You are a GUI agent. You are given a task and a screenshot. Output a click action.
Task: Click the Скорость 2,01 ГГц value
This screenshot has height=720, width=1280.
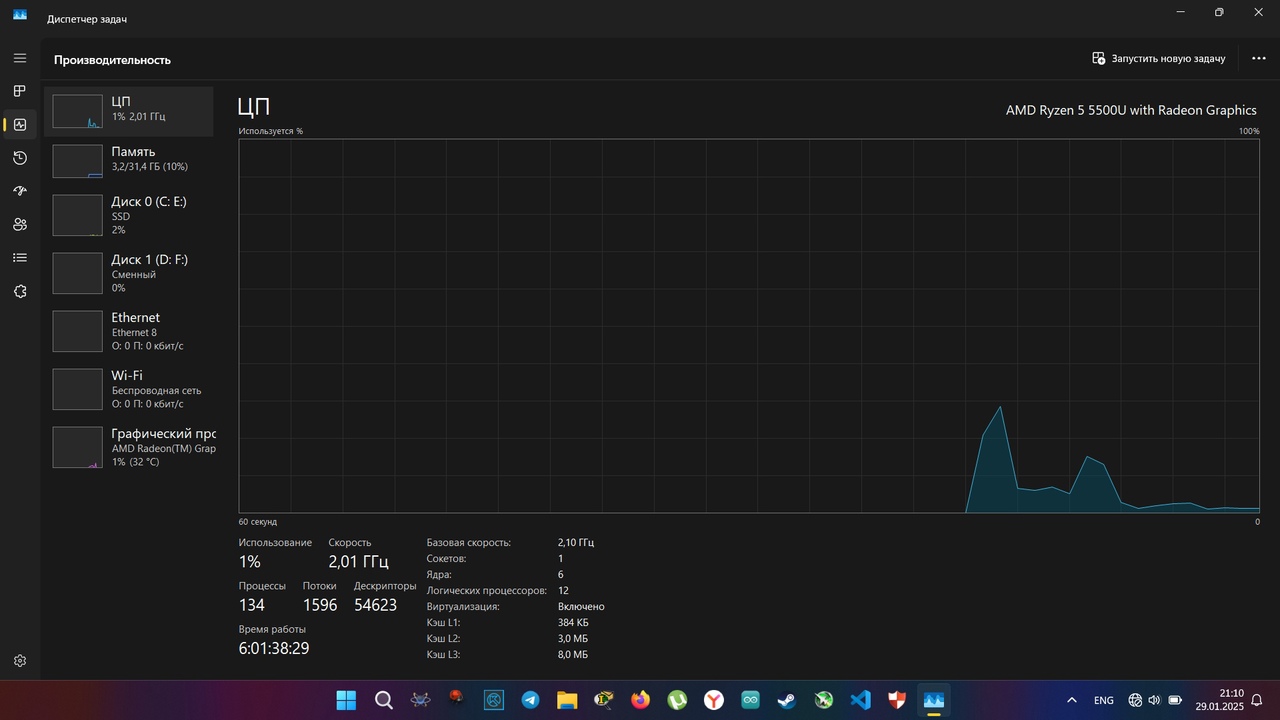[358, 562]
